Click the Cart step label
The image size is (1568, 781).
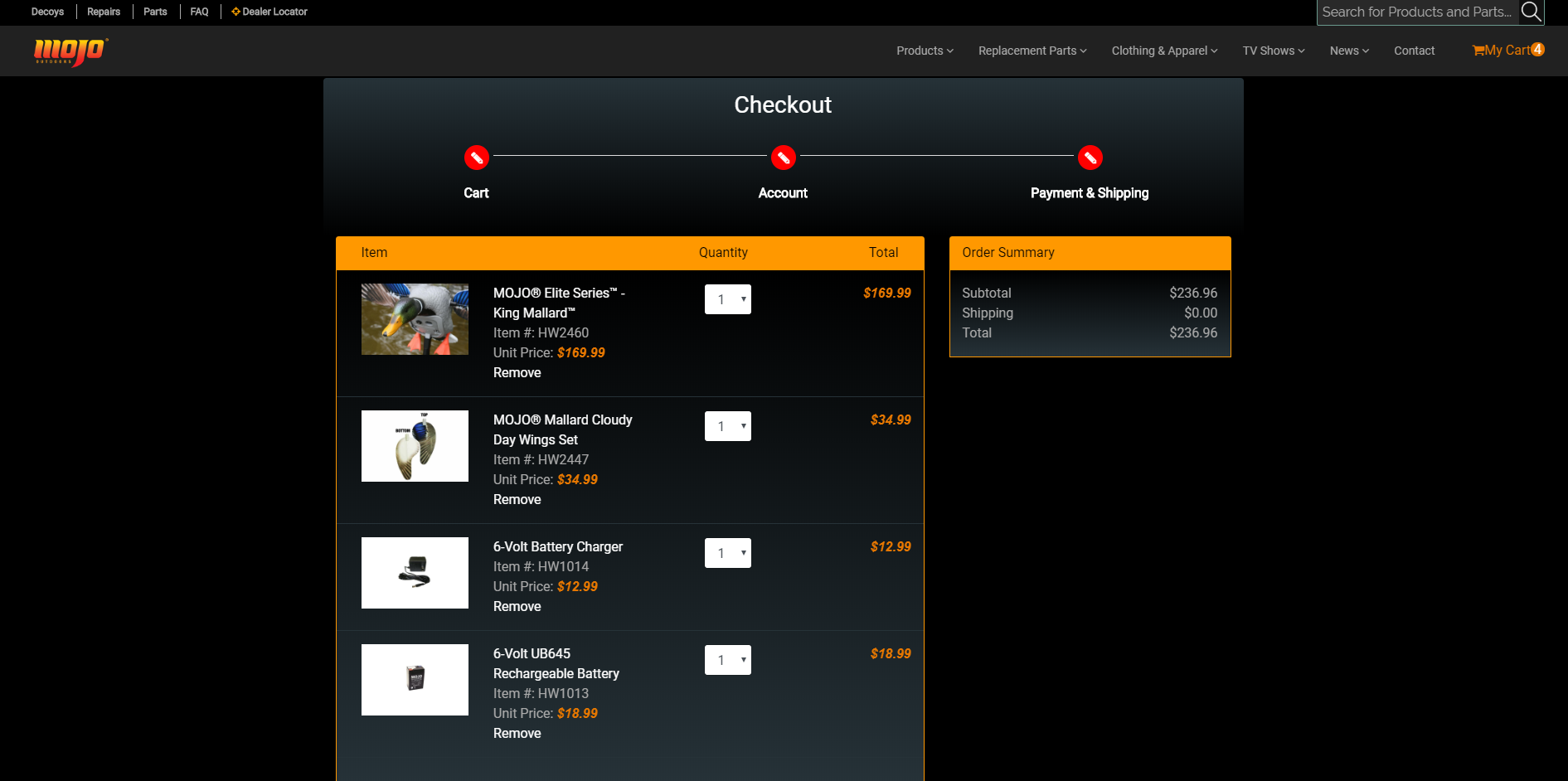pyautogui.click(x=476, y=193)
